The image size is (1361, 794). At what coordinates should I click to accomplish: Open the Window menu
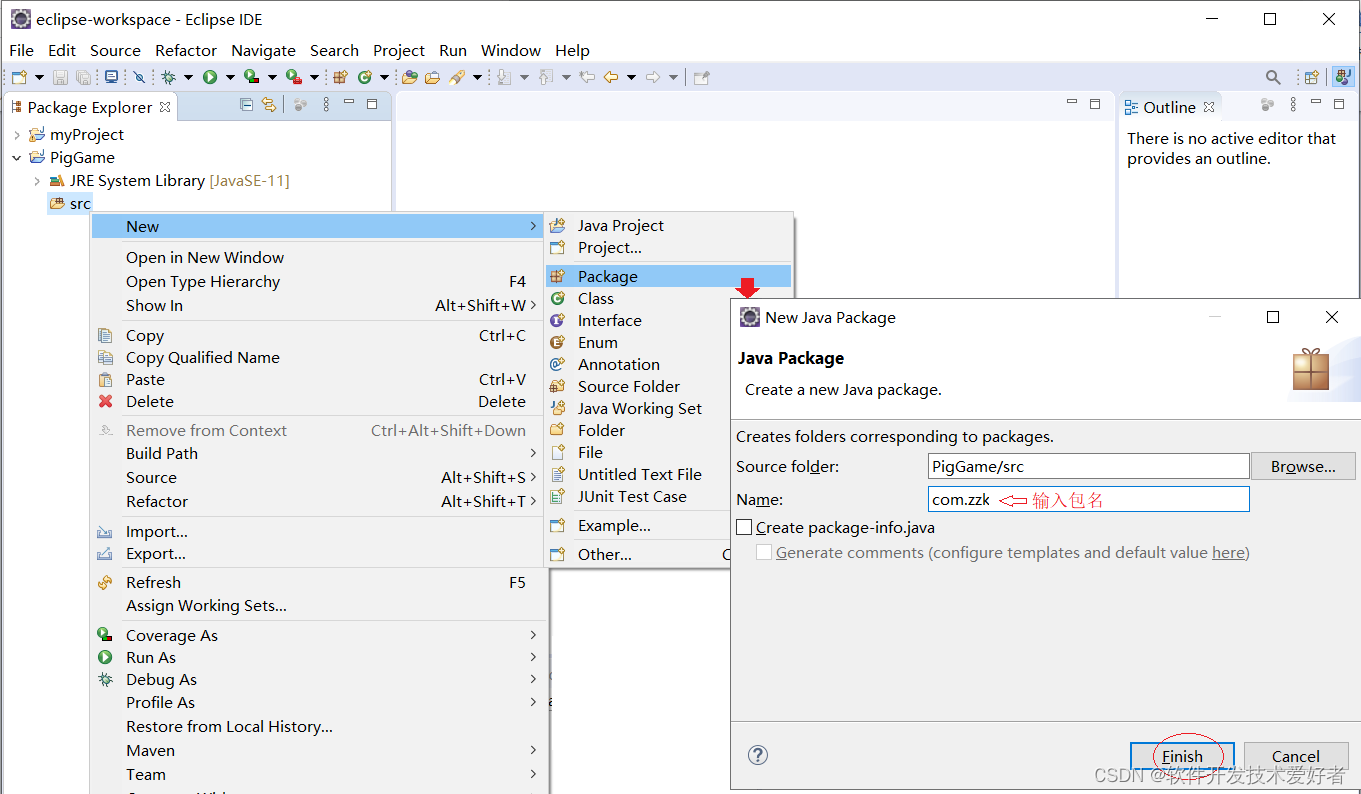[x=511, y=50]
